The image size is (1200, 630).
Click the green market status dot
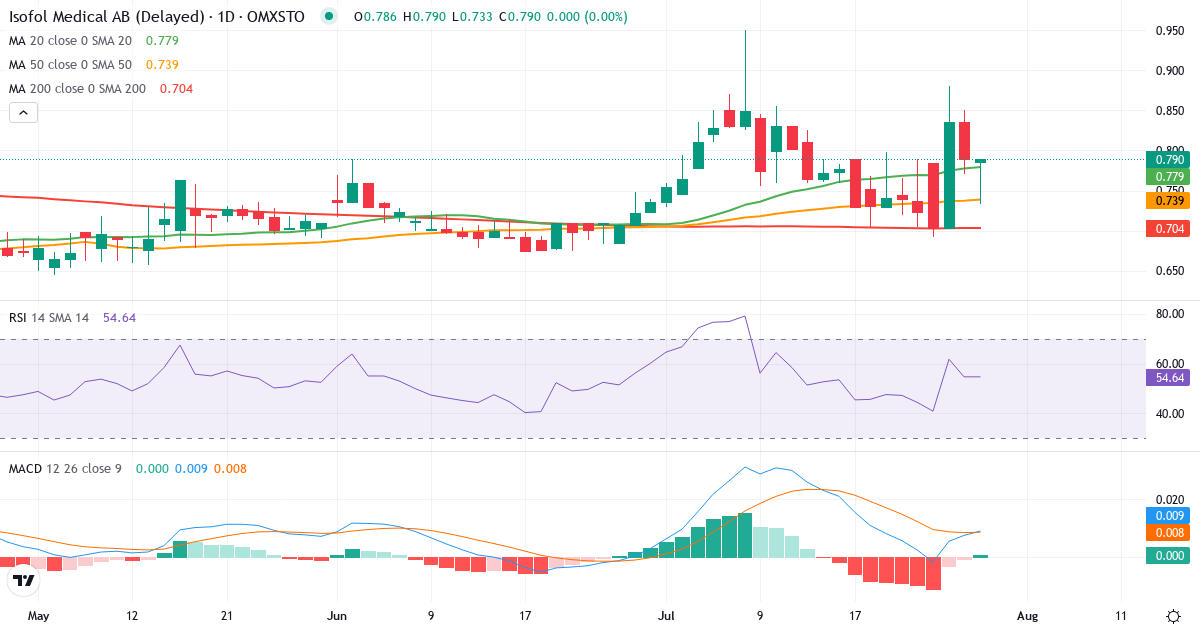point(329,16)
